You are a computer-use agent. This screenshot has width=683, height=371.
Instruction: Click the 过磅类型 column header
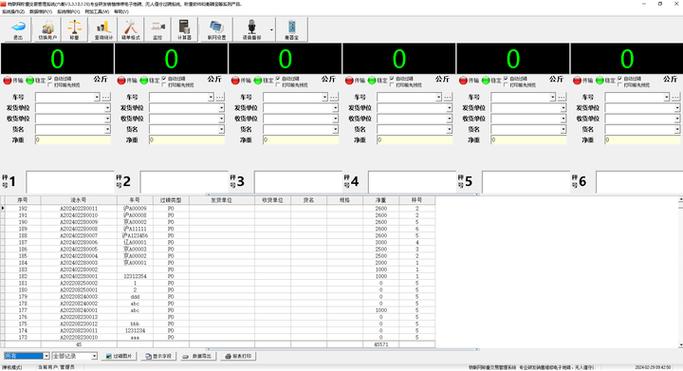pyautogui.click(x=171, y=200)
